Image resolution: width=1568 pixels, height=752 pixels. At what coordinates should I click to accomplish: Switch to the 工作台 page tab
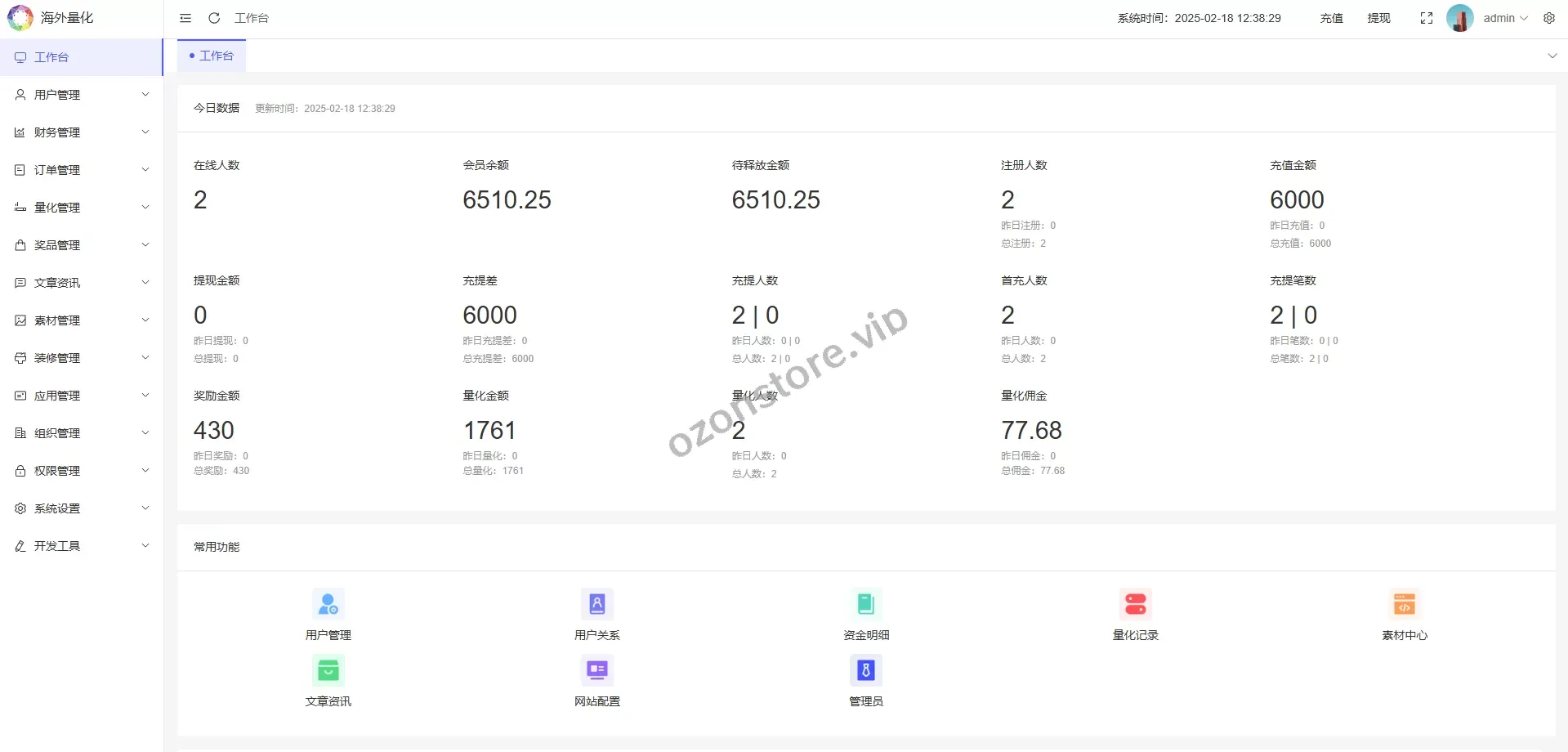(212, 56)
